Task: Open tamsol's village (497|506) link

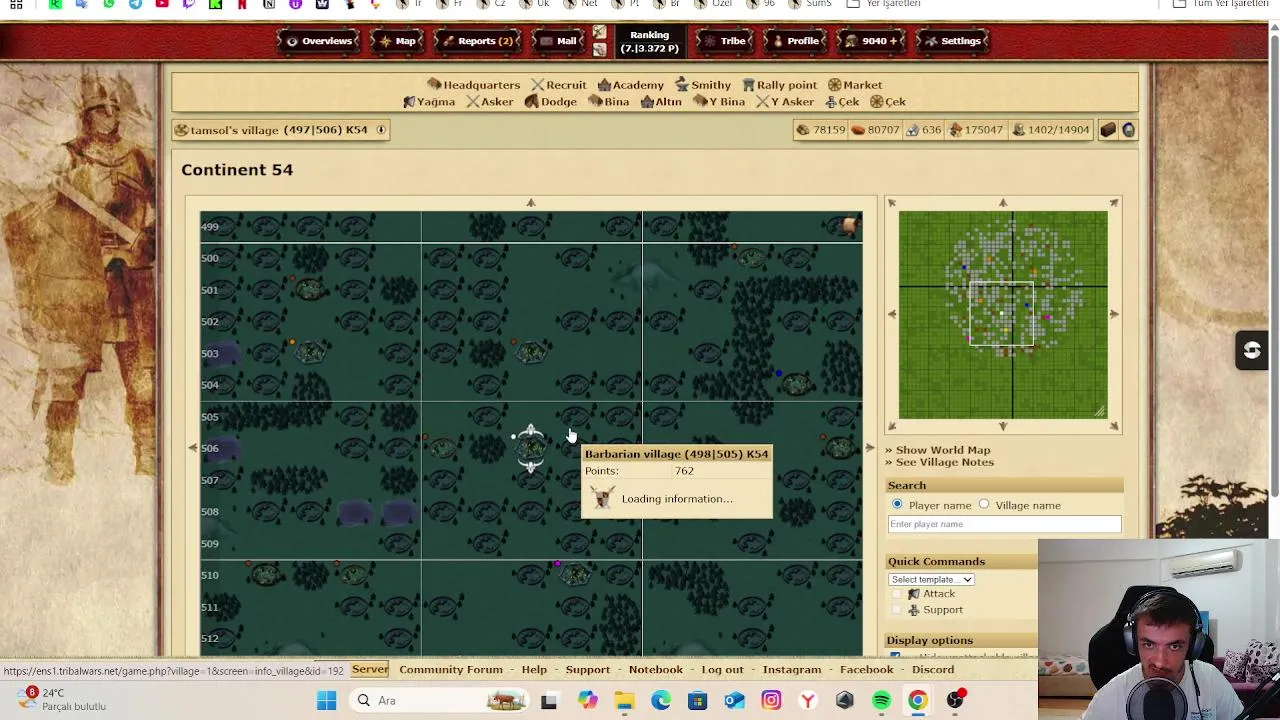Action: click(x=278, y=130)
